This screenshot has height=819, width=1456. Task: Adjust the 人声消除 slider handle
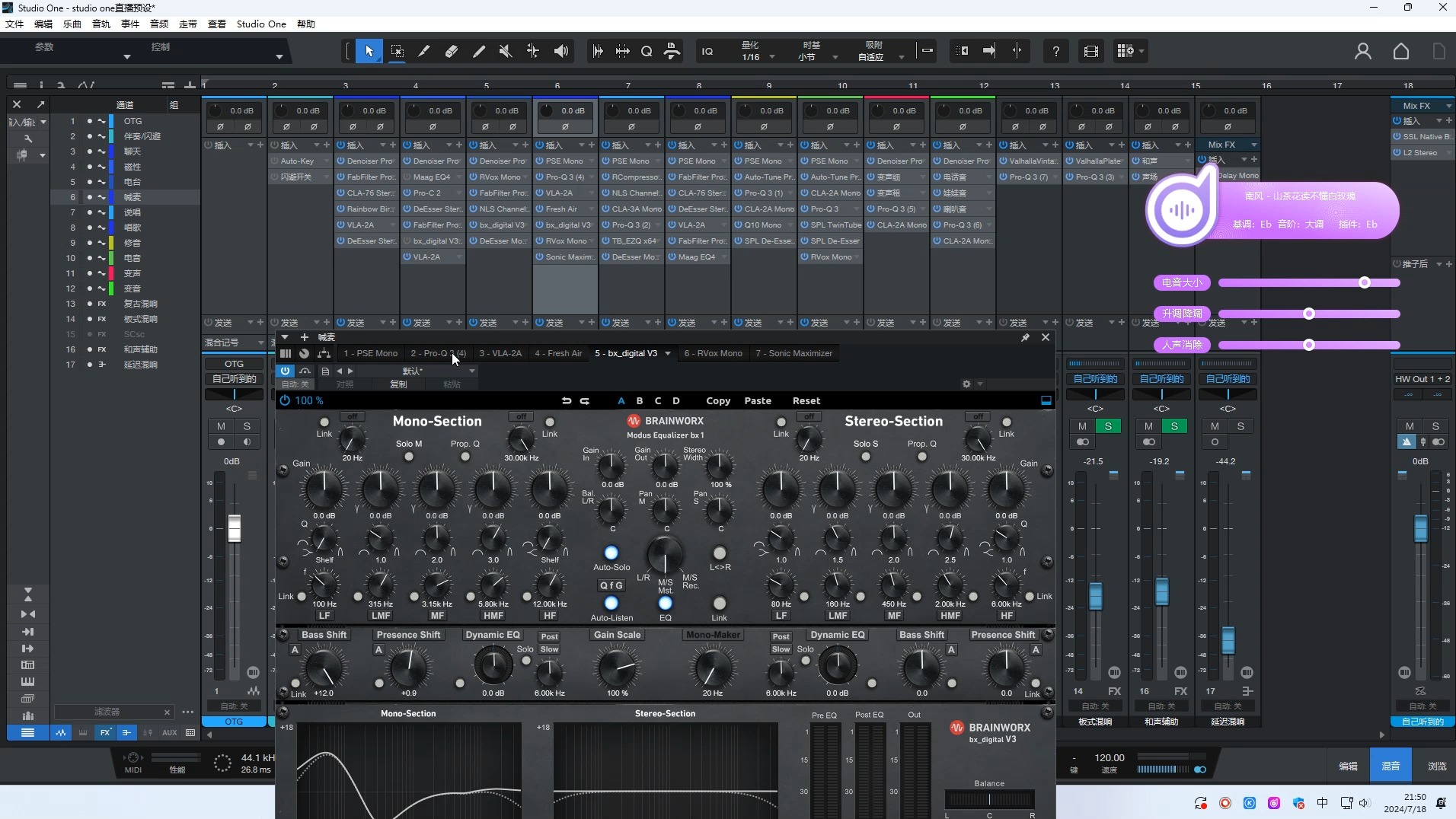click(x=1309, y=345)
